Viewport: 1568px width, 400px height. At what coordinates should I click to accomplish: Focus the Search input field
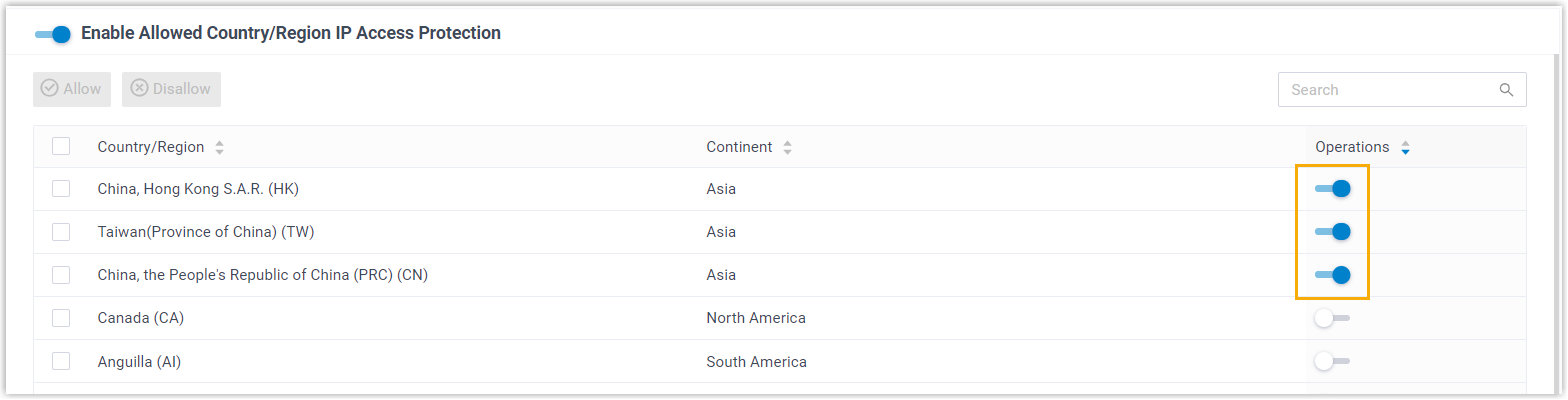[x=1390, y=90]
